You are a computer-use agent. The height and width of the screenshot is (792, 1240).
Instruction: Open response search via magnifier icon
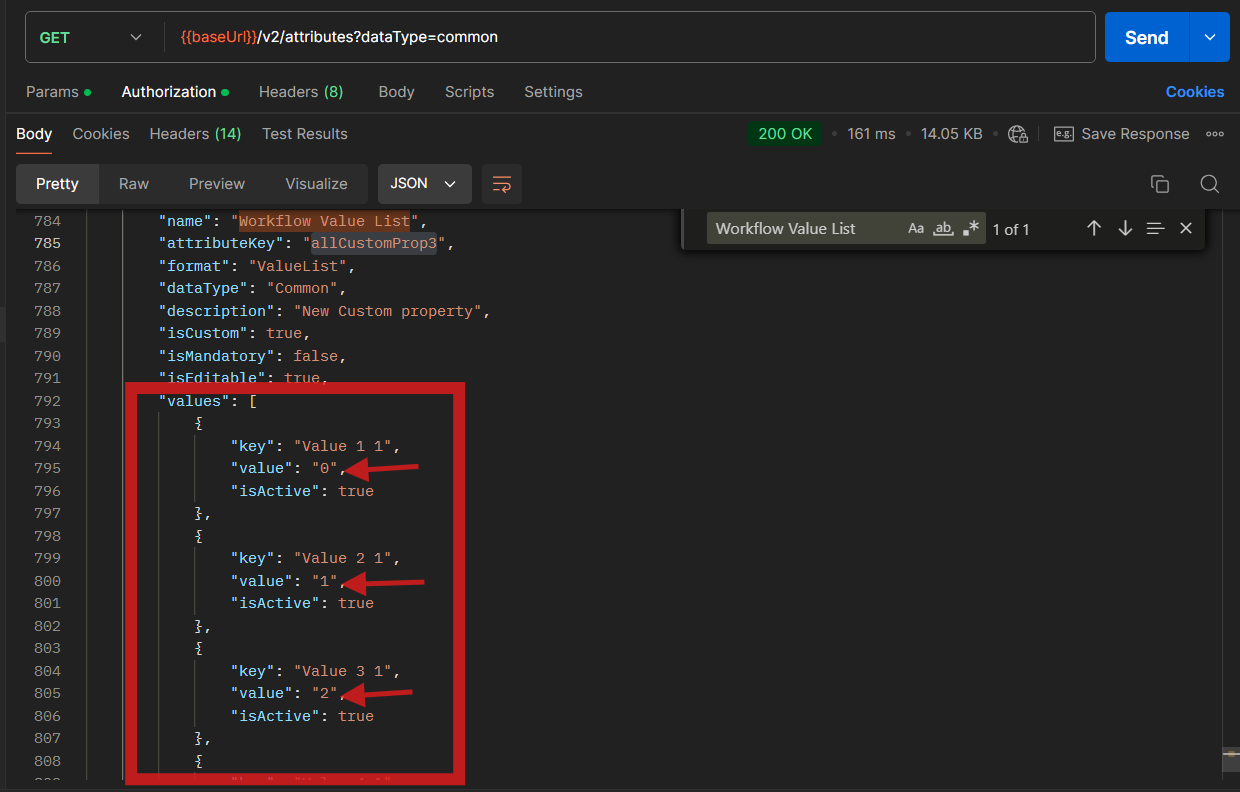click(x=1209, y=184)
